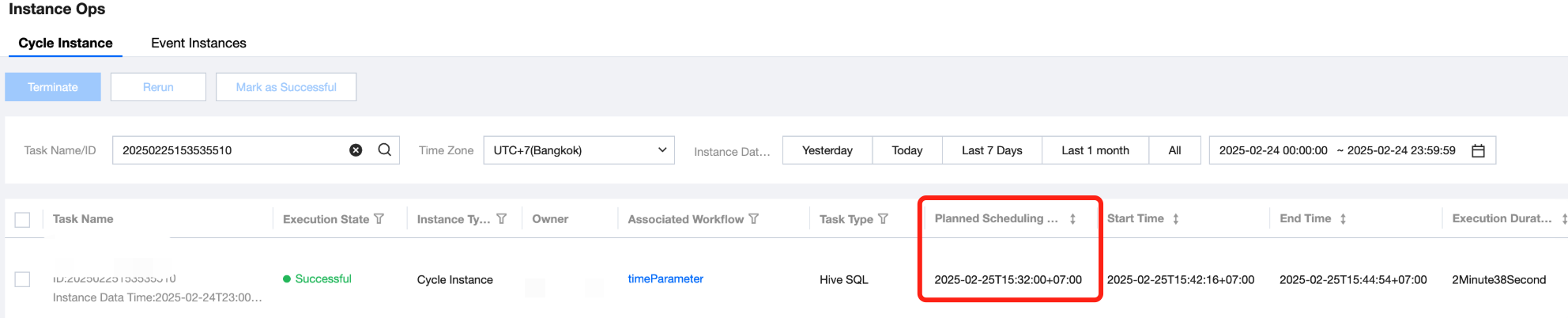Open the calendar date picker icon
The image size is (1568, 318).
click(1478, 150)
